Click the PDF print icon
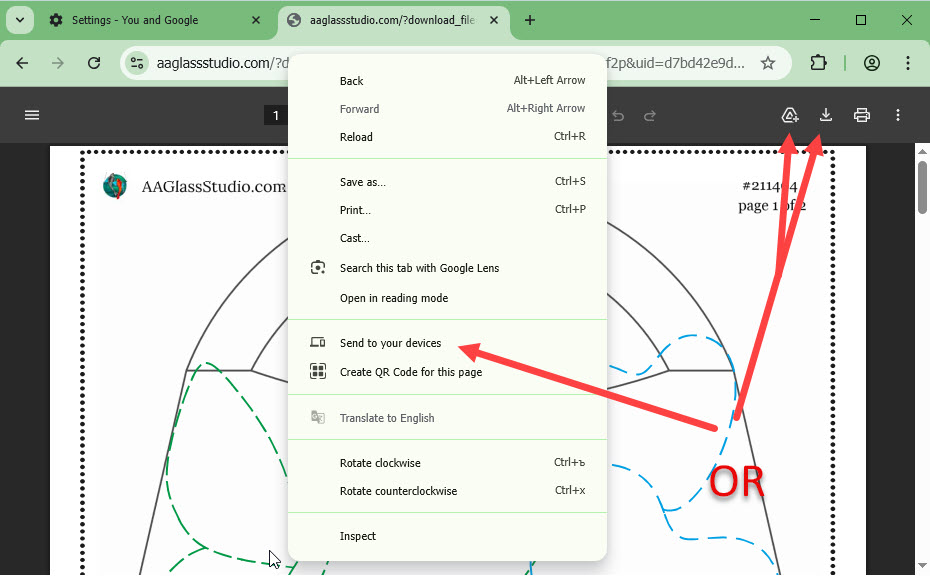Viewport: 930px width, 582px height. 862,115
